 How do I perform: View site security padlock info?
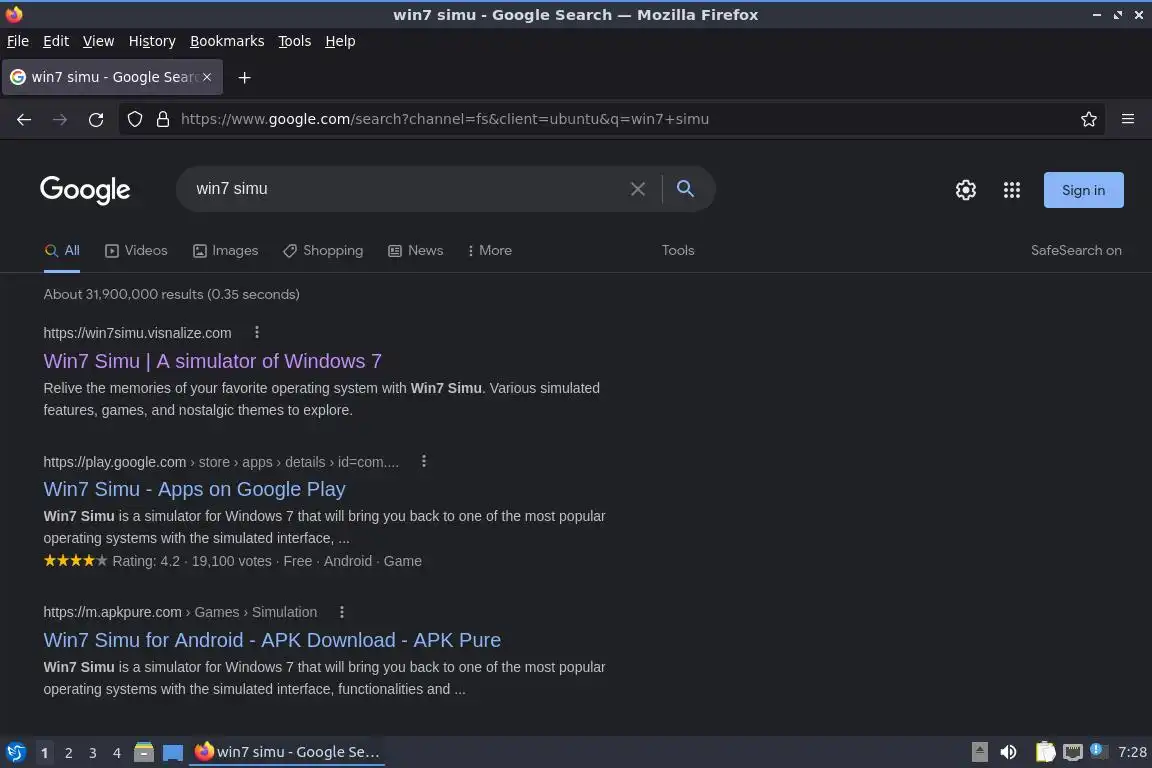163,119
